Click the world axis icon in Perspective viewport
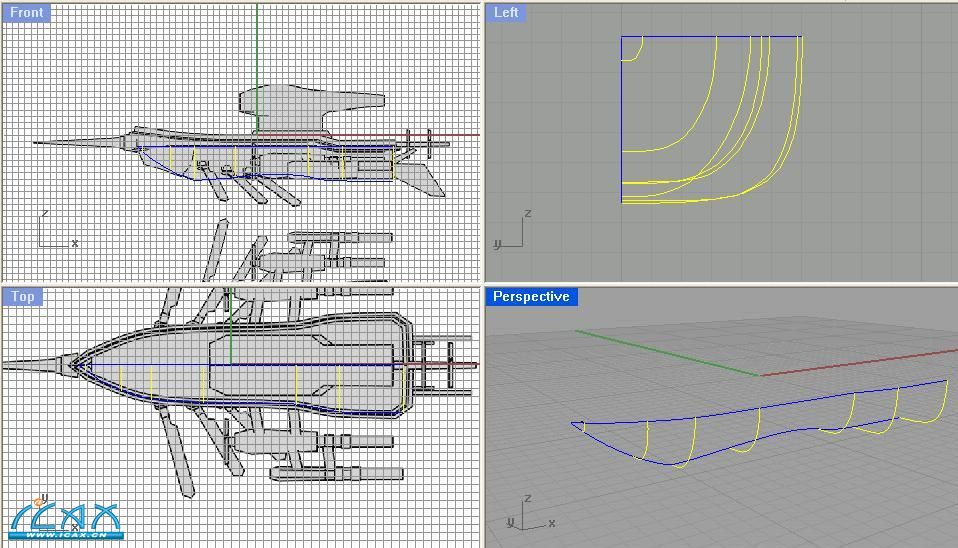Screen dimensions: 958x548 click(x=528, y=514)
